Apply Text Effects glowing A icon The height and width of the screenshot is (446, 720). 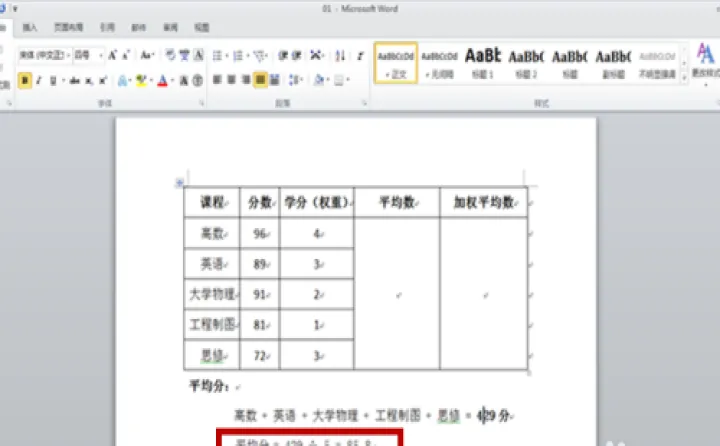click(x=122, y=81)
